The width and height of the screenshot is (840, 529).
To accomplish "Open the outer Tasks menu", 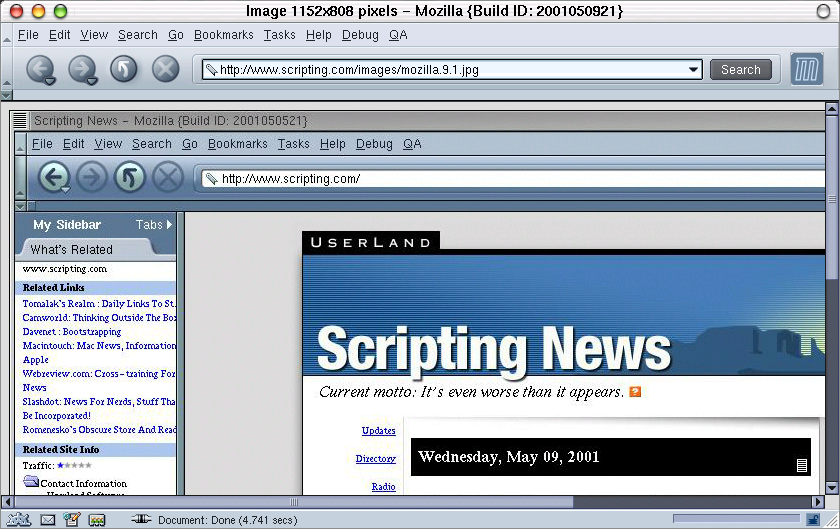I will click(x=279, y=35).
